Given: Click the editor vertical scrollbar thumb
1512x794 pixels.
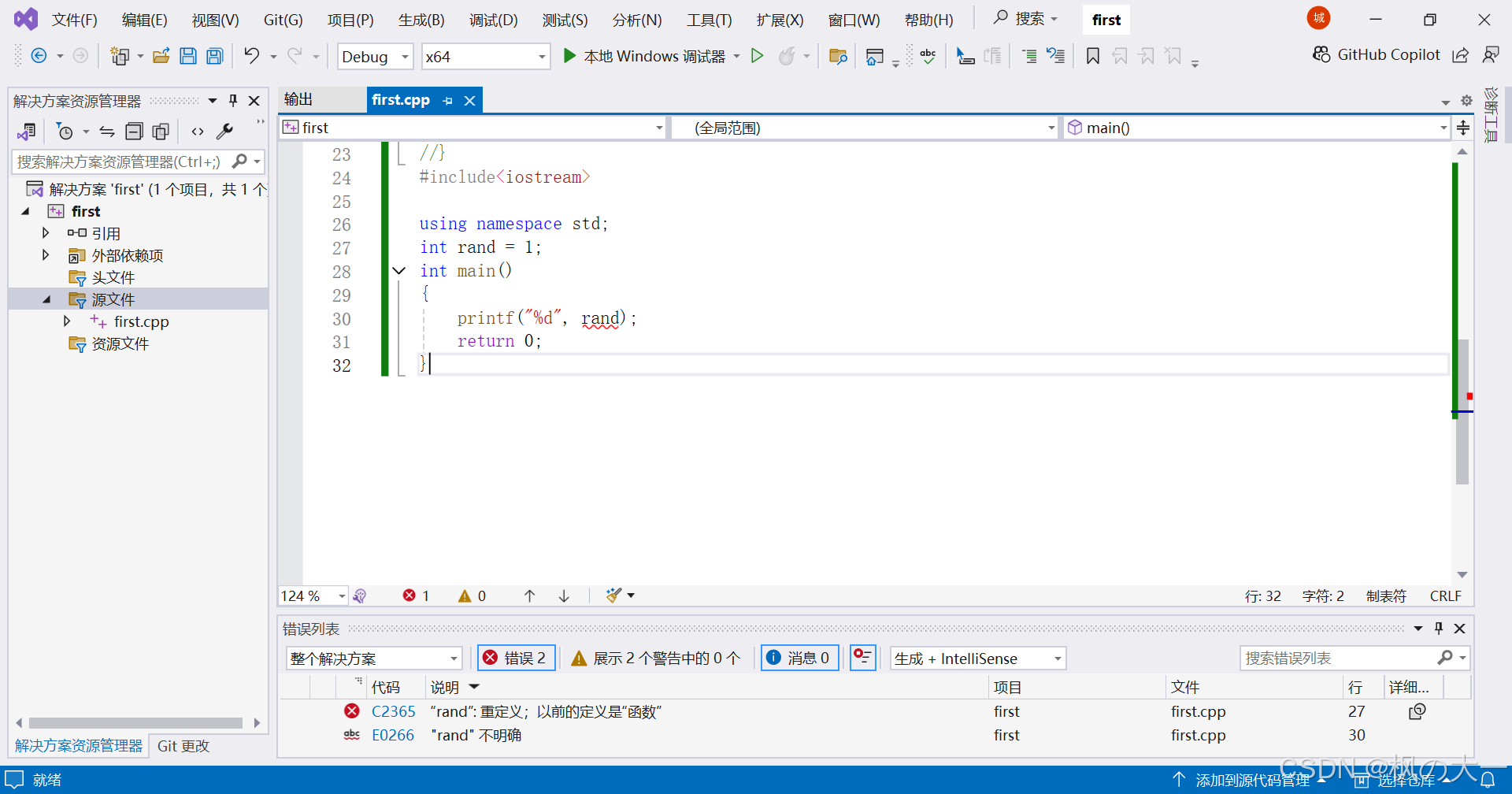Looking at the screenshot, I should [1462, 411].
